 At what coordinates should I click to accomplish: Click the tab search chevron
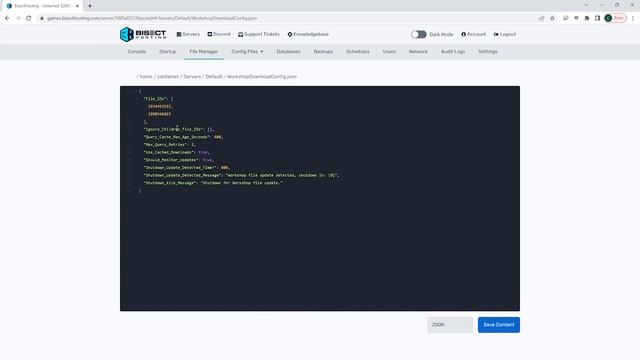[x=586, y=5]
